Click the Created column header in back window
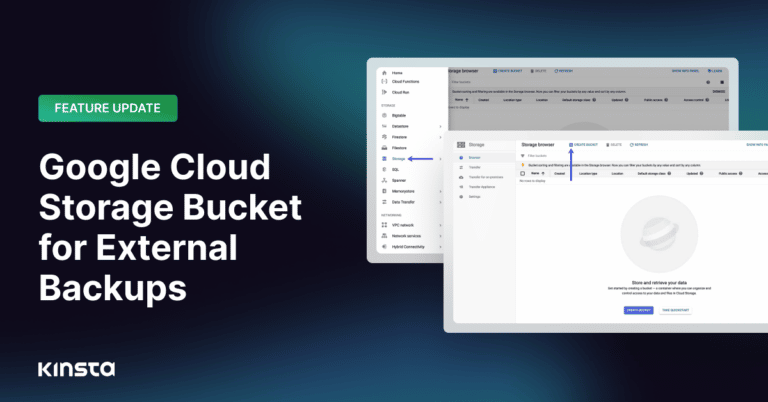The height and width of the screenshot is (402, 768). pyautogui.click(x=483, y=100)
